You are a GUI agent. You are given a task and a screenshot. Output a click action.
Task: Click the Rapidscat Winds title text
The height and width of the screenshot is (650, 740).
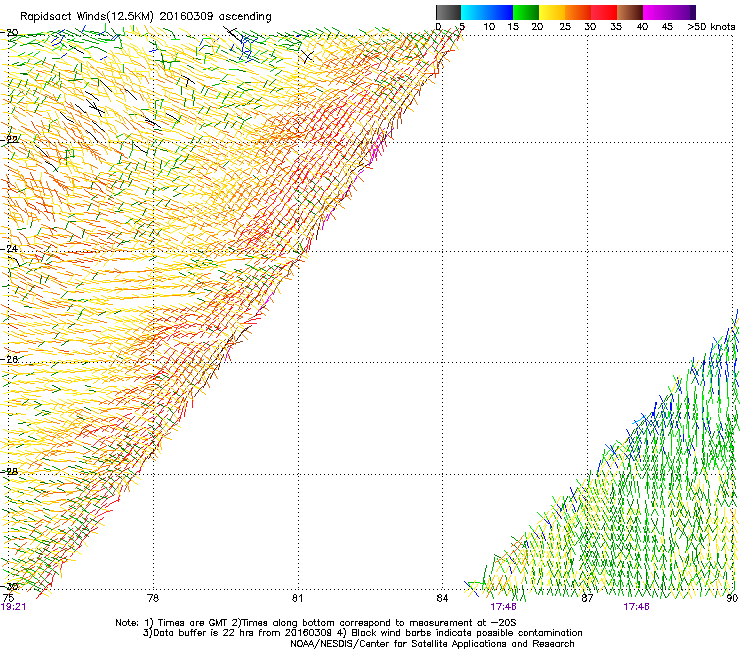[x=146, y=17]
